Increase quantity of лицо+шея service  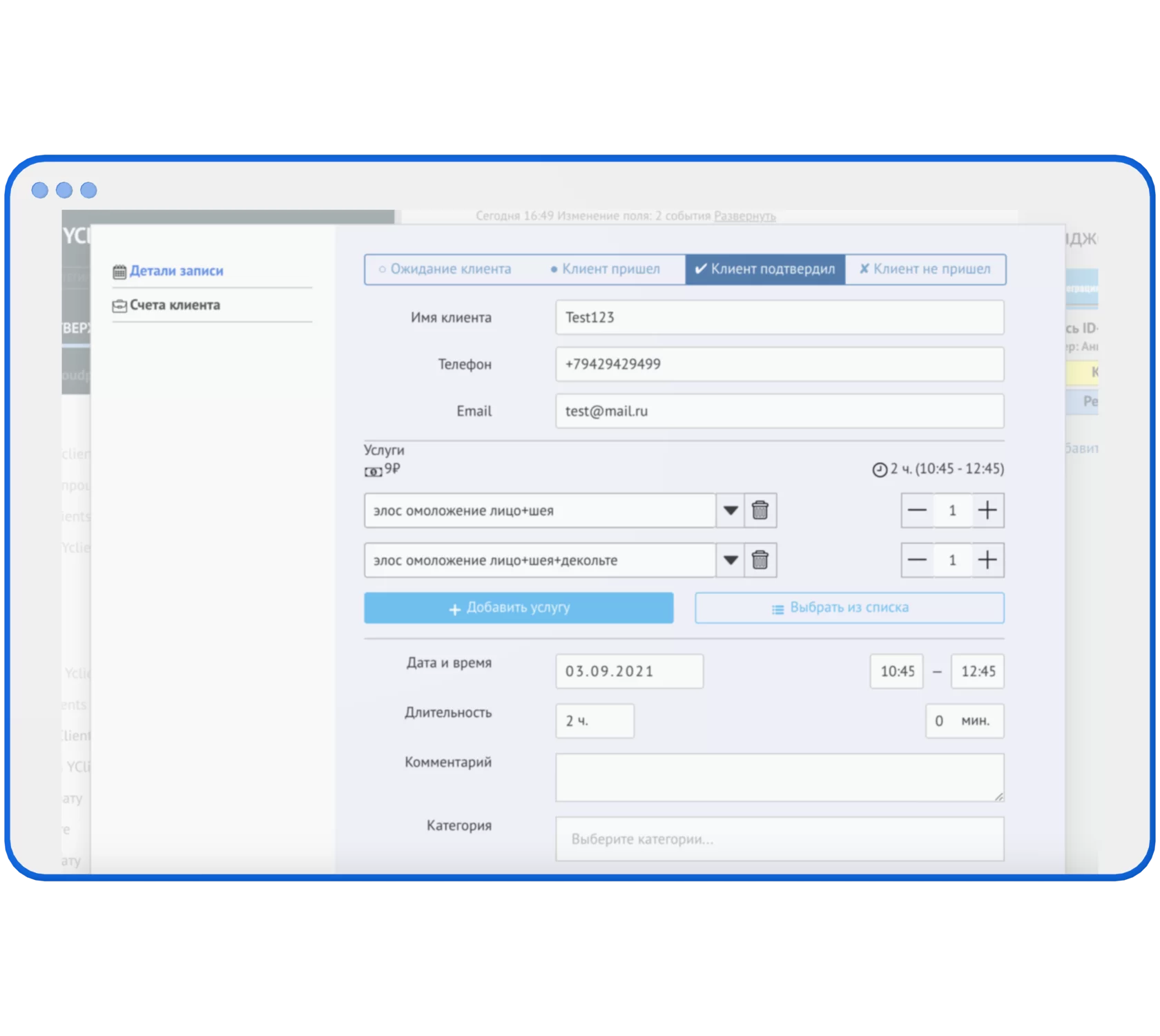click(987, 510)
